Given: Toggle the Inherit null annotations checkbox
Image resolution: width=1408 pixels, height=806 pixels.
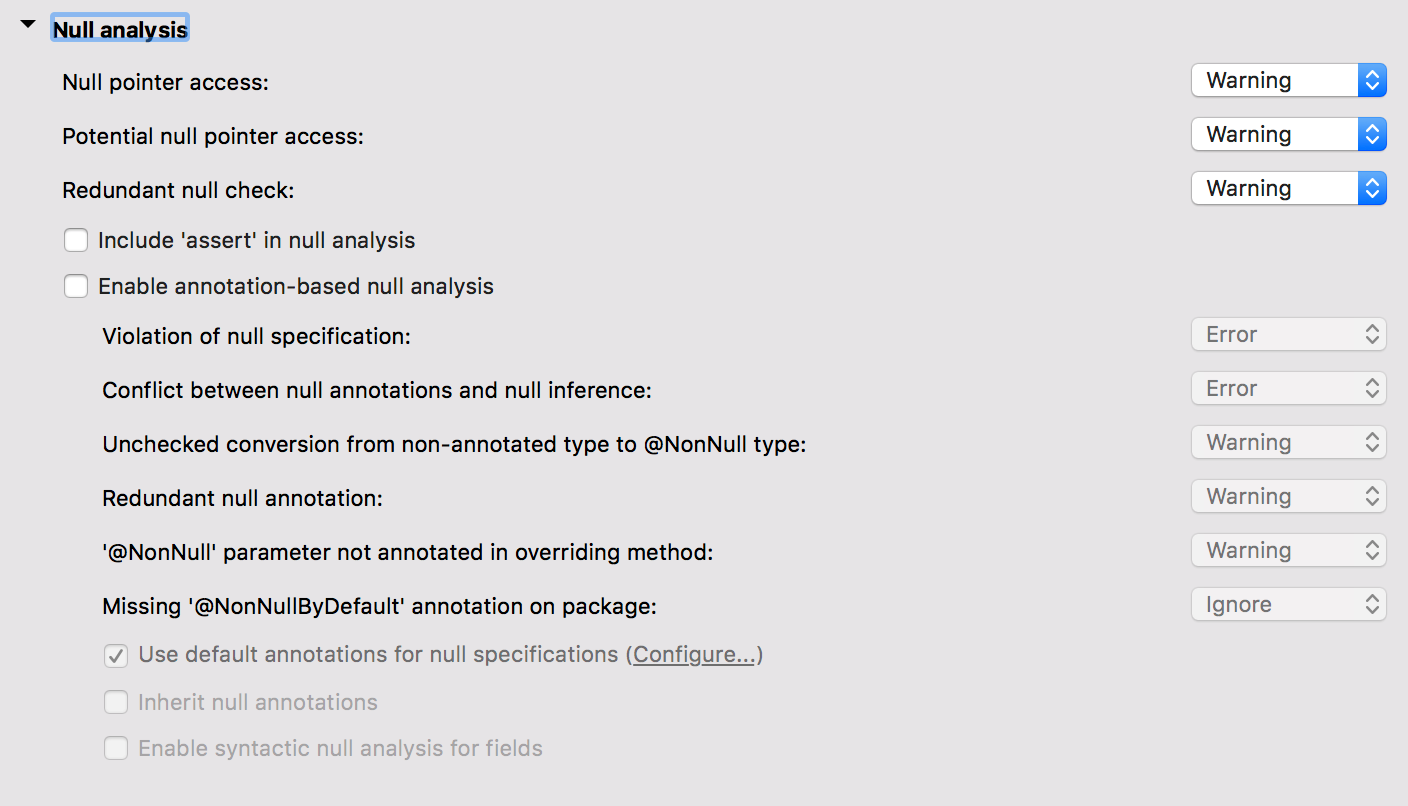Looking at the screenshot, I should click(117, 703).
